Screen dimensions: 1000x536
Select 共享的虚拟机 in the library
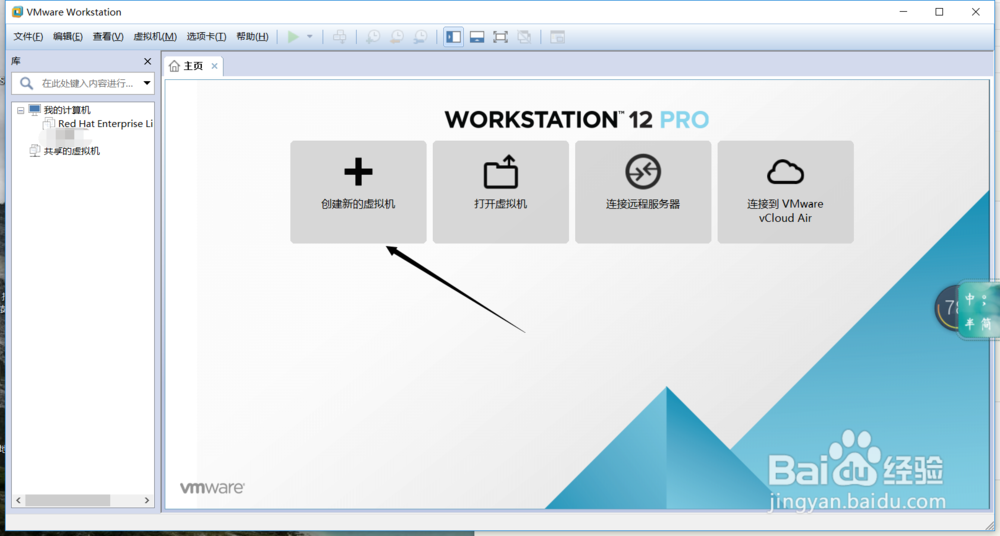click(71, 151)
